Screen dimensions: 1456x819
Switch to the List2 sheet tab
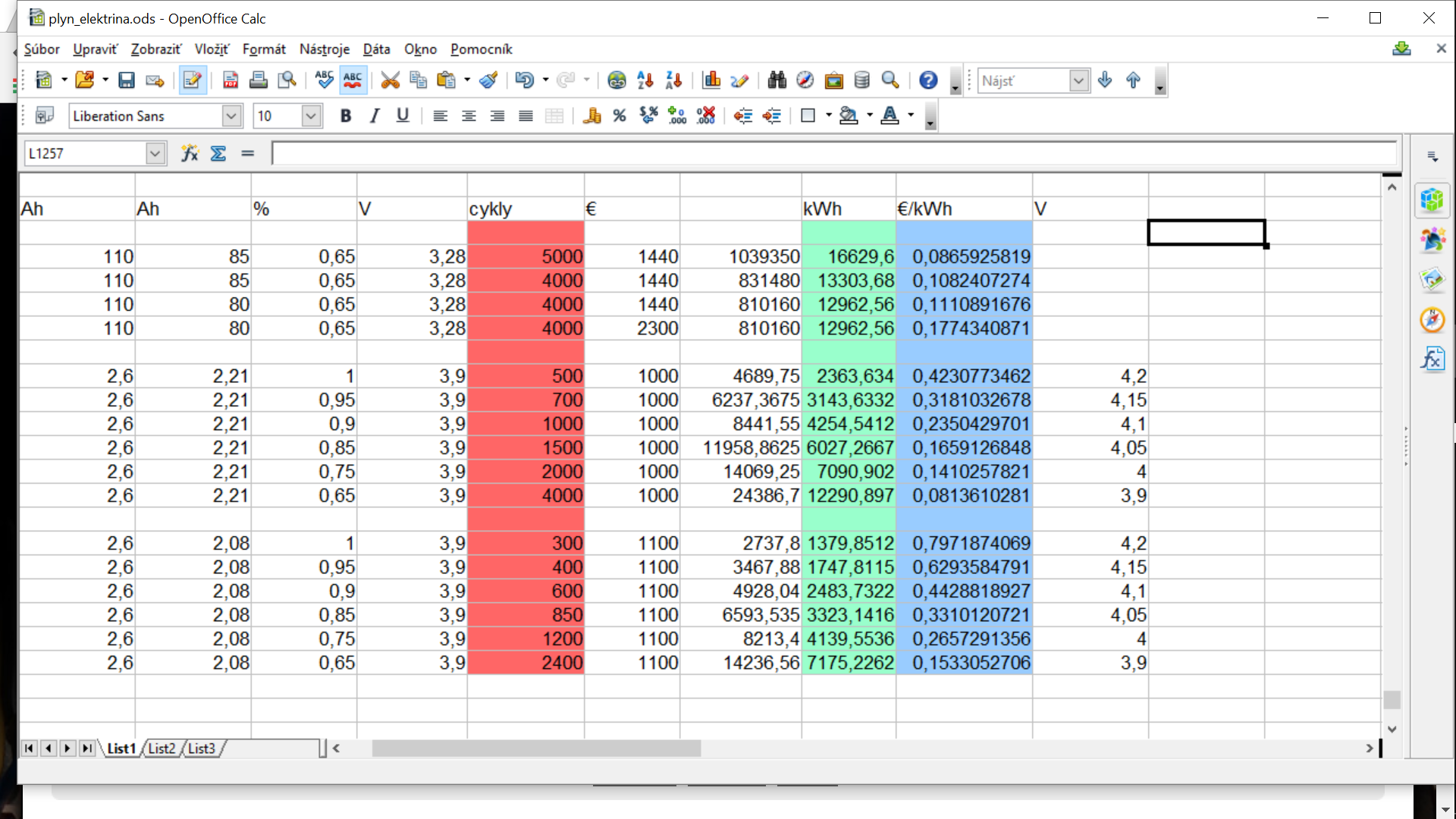click(161, 748)
